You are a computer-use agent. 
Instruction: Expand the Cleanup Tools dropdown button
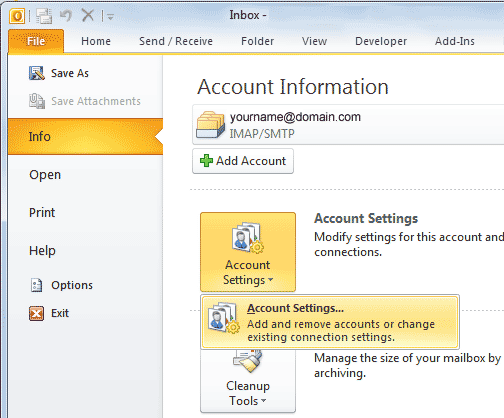click(x=248, y=380)
